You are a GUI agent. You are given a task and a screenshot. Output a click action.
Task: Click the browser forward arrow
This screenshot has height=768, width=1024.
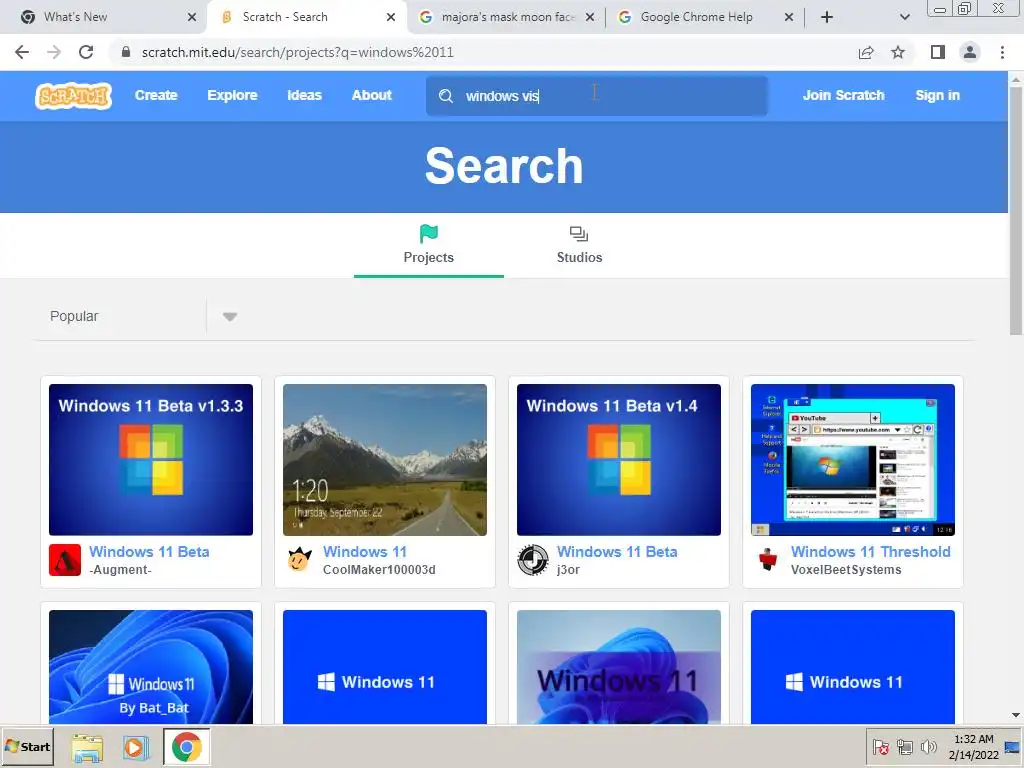pyautogui.click(x=54, y=52)
